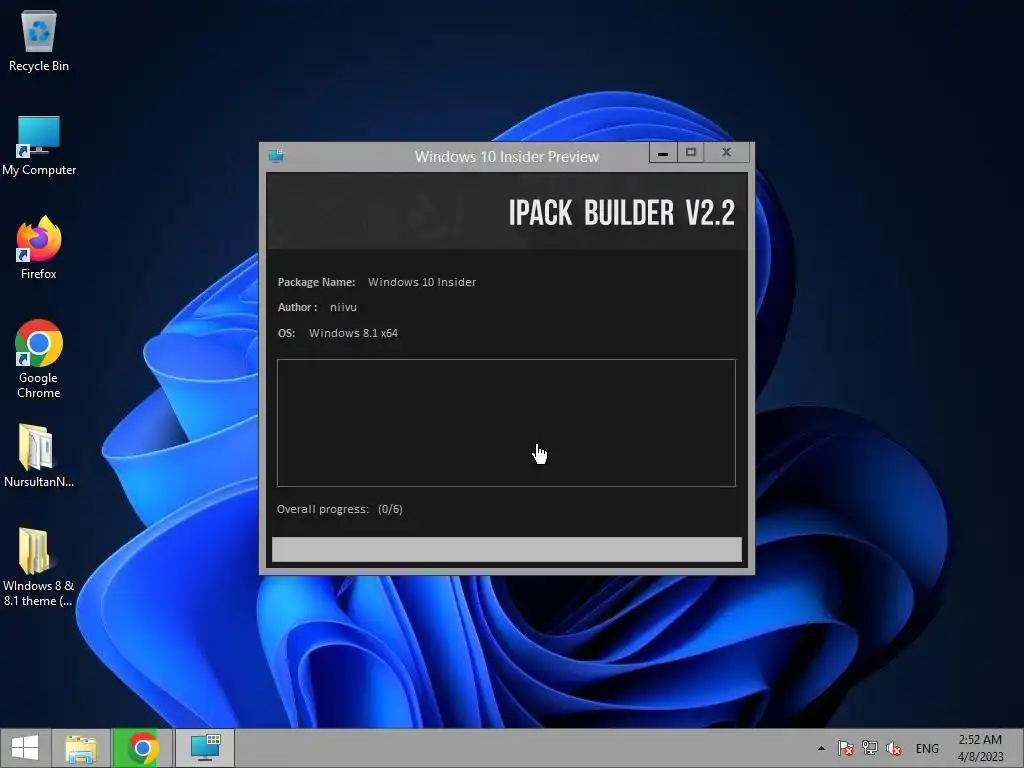Select the Windows 8 & 8.1 theme folder
This screenshot has width=1024, height=768.
[39, 567]
